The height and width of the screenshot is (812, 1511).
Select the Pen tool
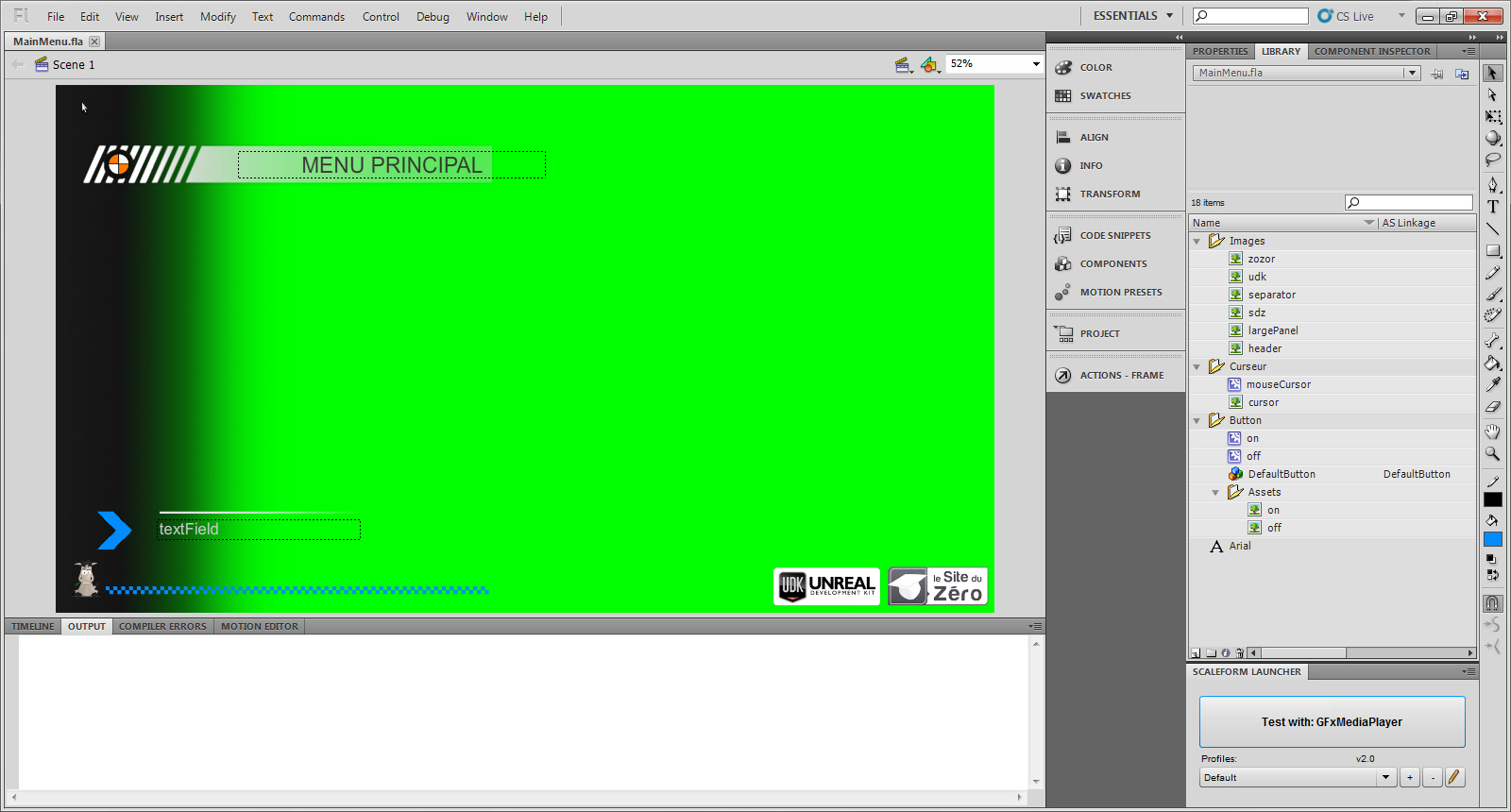point(1492,184)
